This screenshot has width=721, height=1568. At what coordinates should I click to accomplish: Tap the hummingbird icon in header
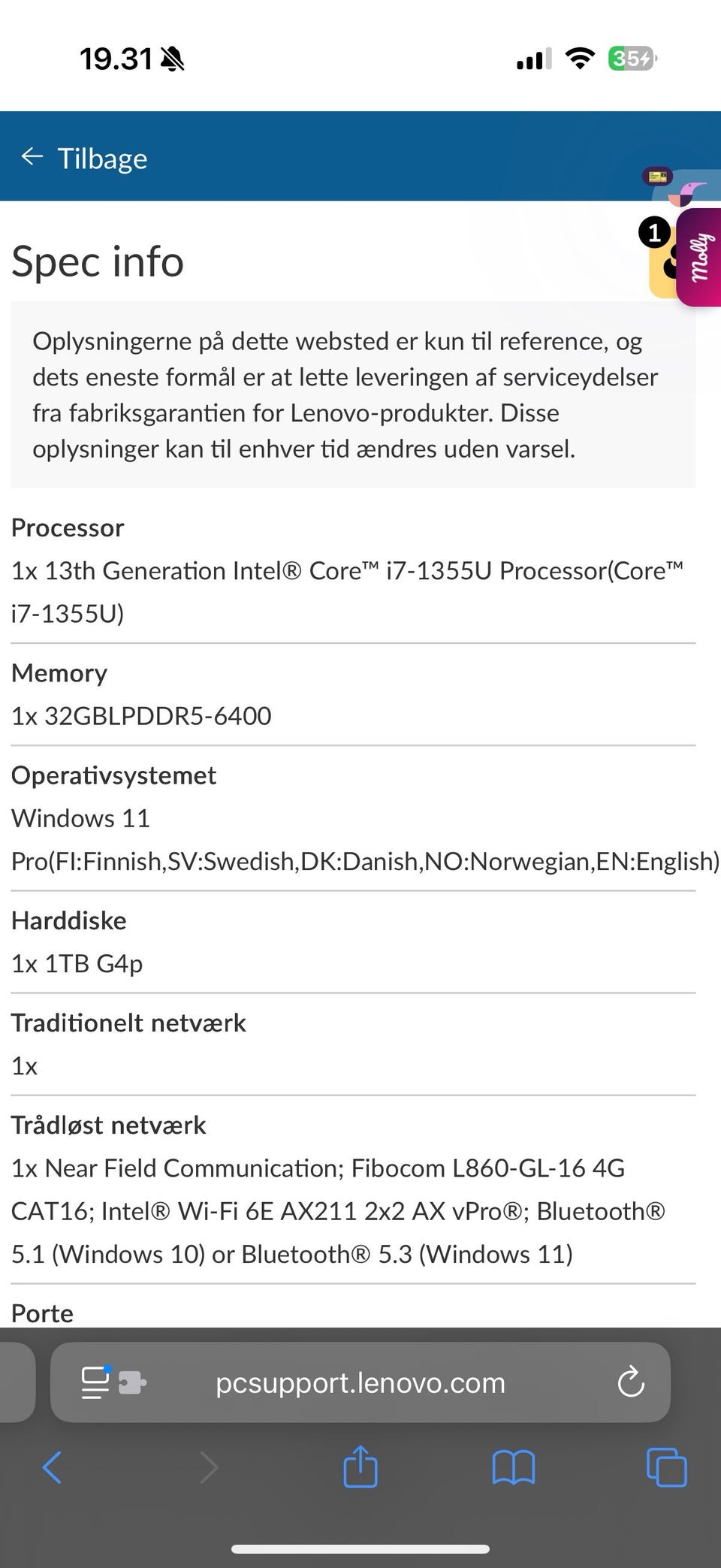click(x=691, y=192)
